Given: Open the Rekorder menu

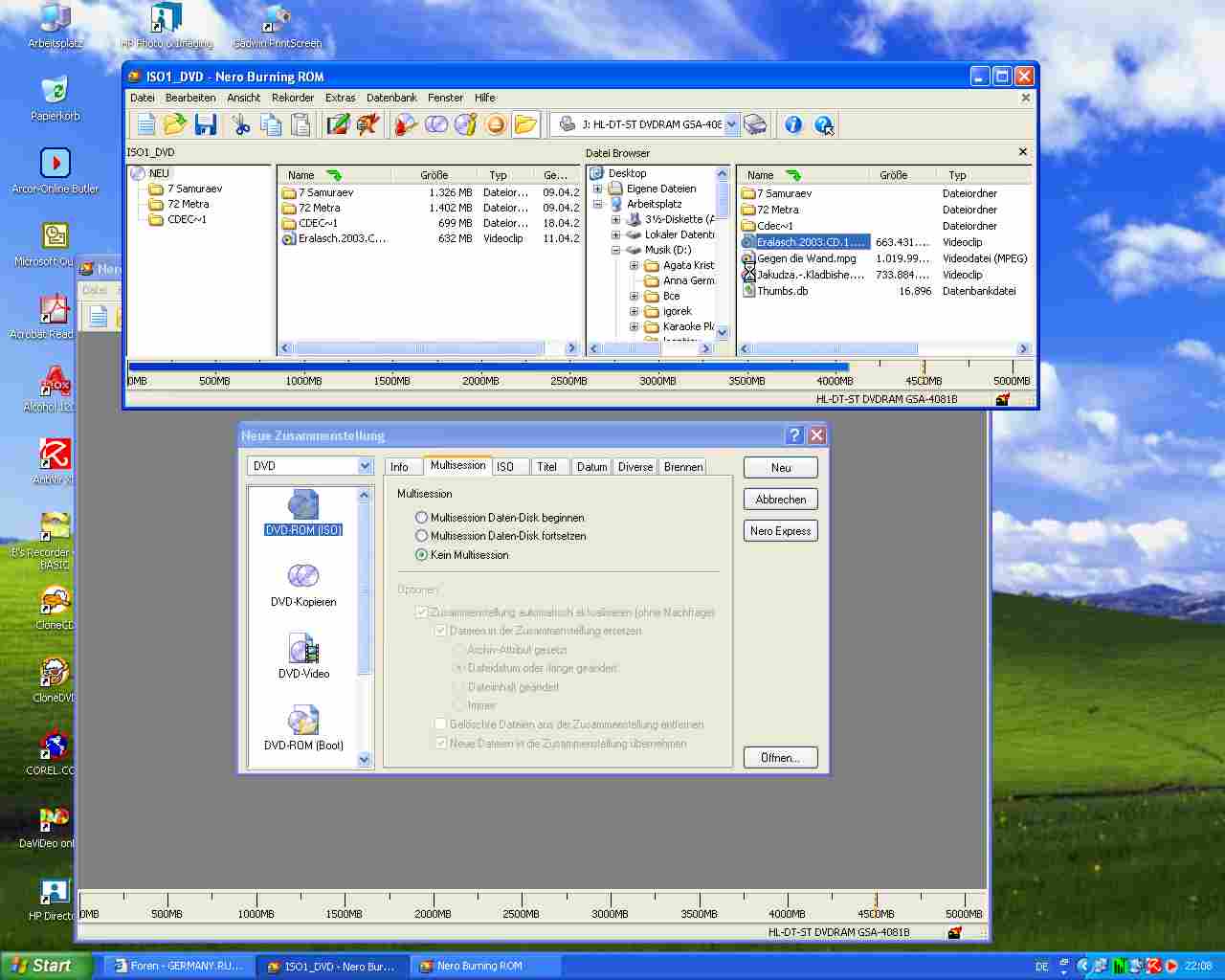Looking at the screenshot, I should (x=292, y=98).
